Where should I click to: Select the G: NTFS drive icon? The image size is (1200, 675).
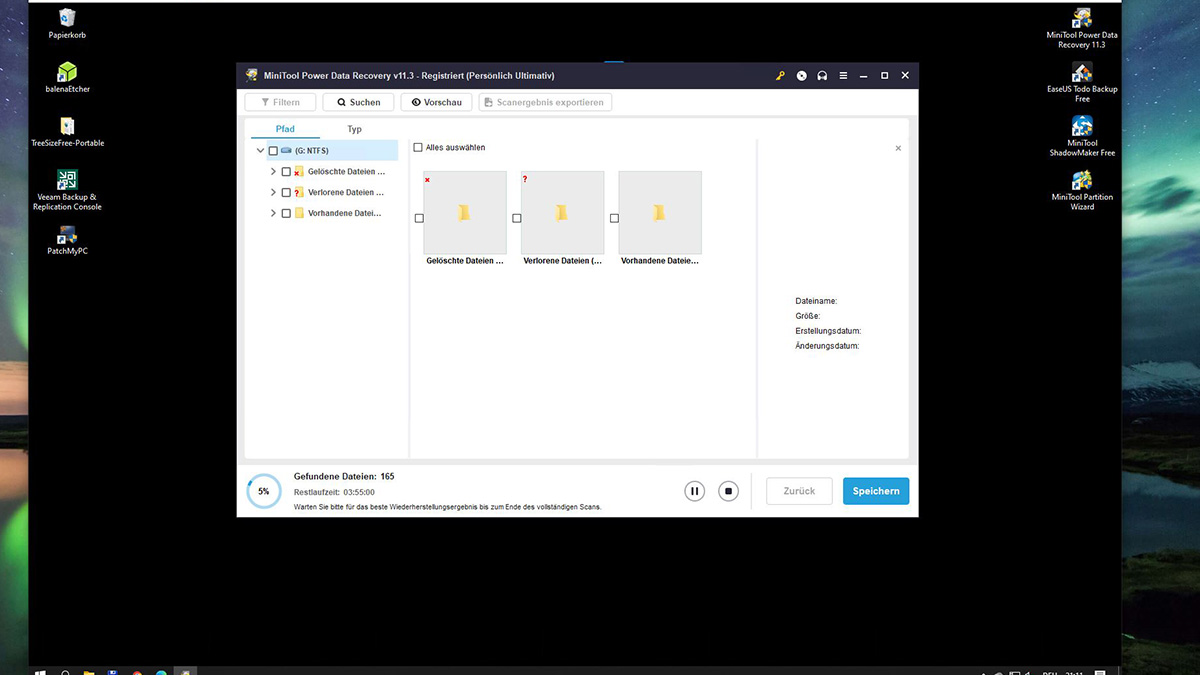(x=286, y=151)
